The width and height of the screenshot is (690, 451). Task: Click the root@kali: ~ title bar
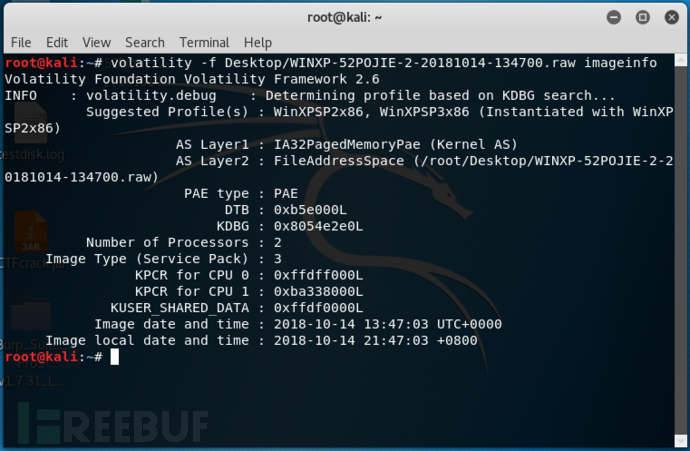tap(345, 18)
